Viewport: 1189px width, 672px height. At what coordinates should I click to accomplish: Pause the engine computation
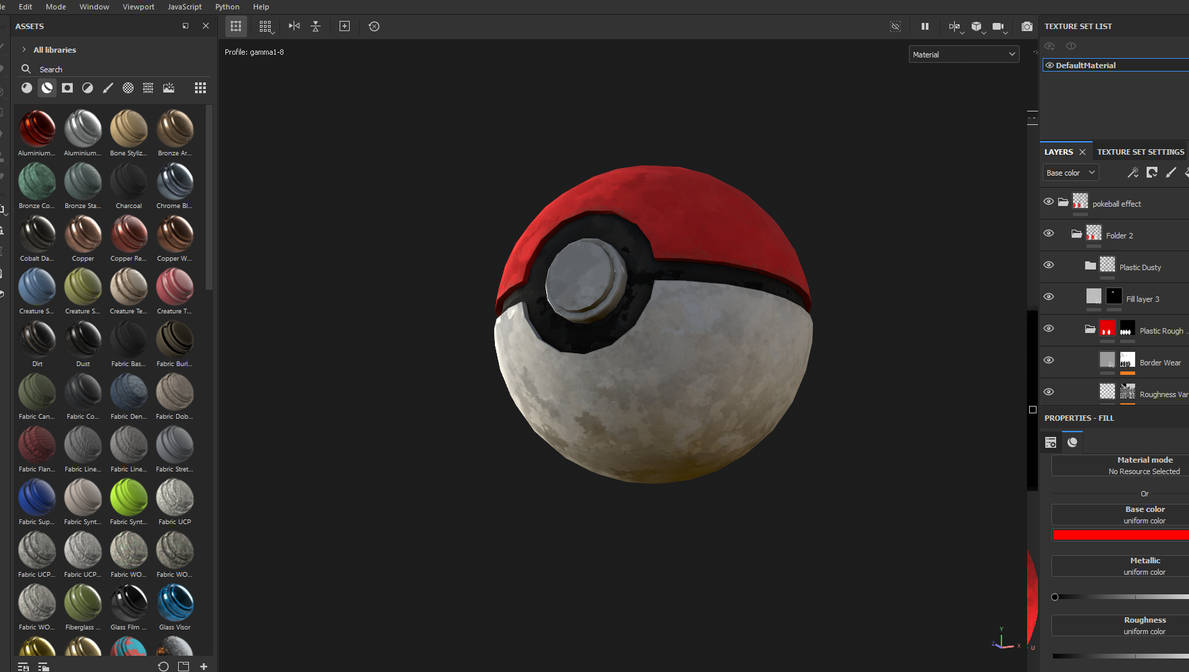click(925, 26)
